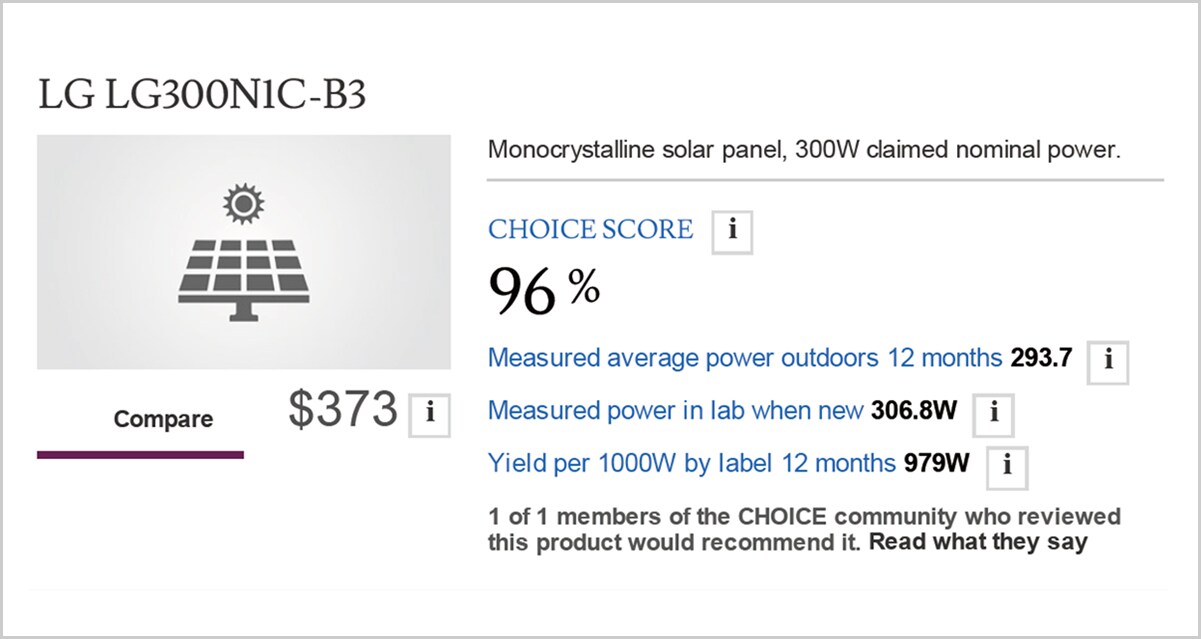Viewport: 1201px width, 639px height.
Task: Click the purple bar under Compare
Action: tap(140, 455)
